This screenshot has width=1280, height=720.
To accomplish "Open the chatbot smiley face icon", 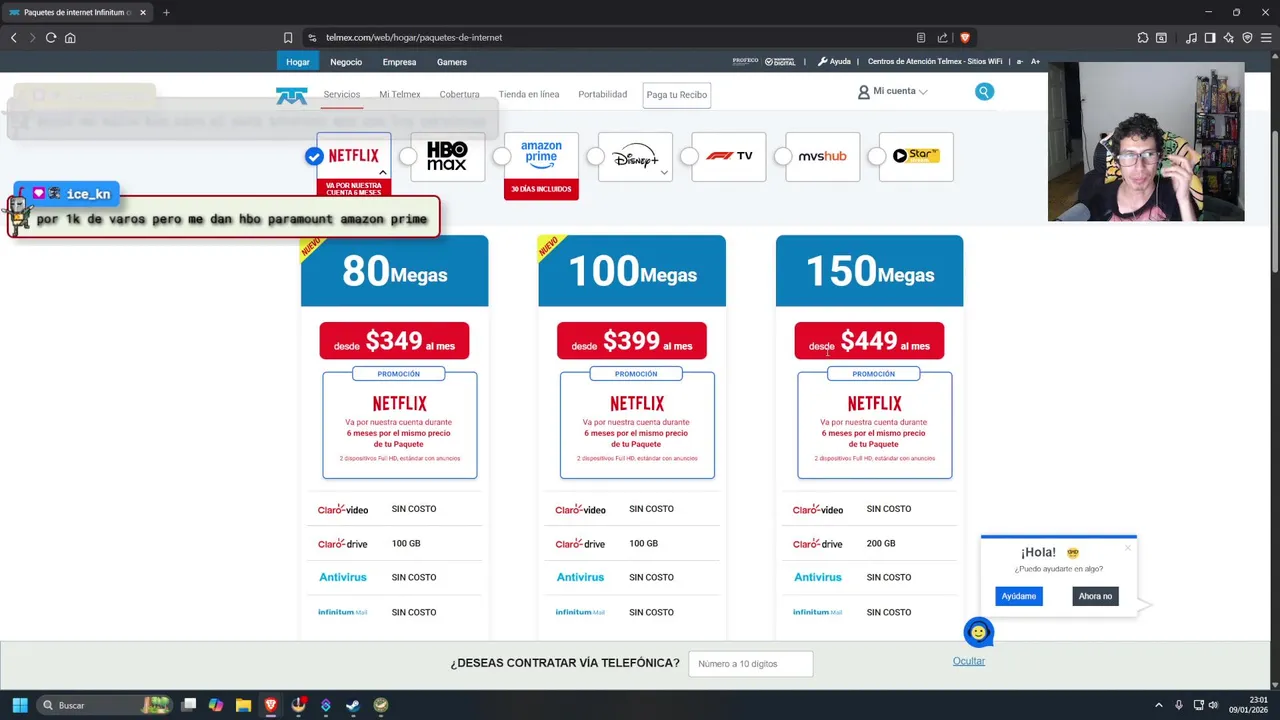I will tap(978, 632).
